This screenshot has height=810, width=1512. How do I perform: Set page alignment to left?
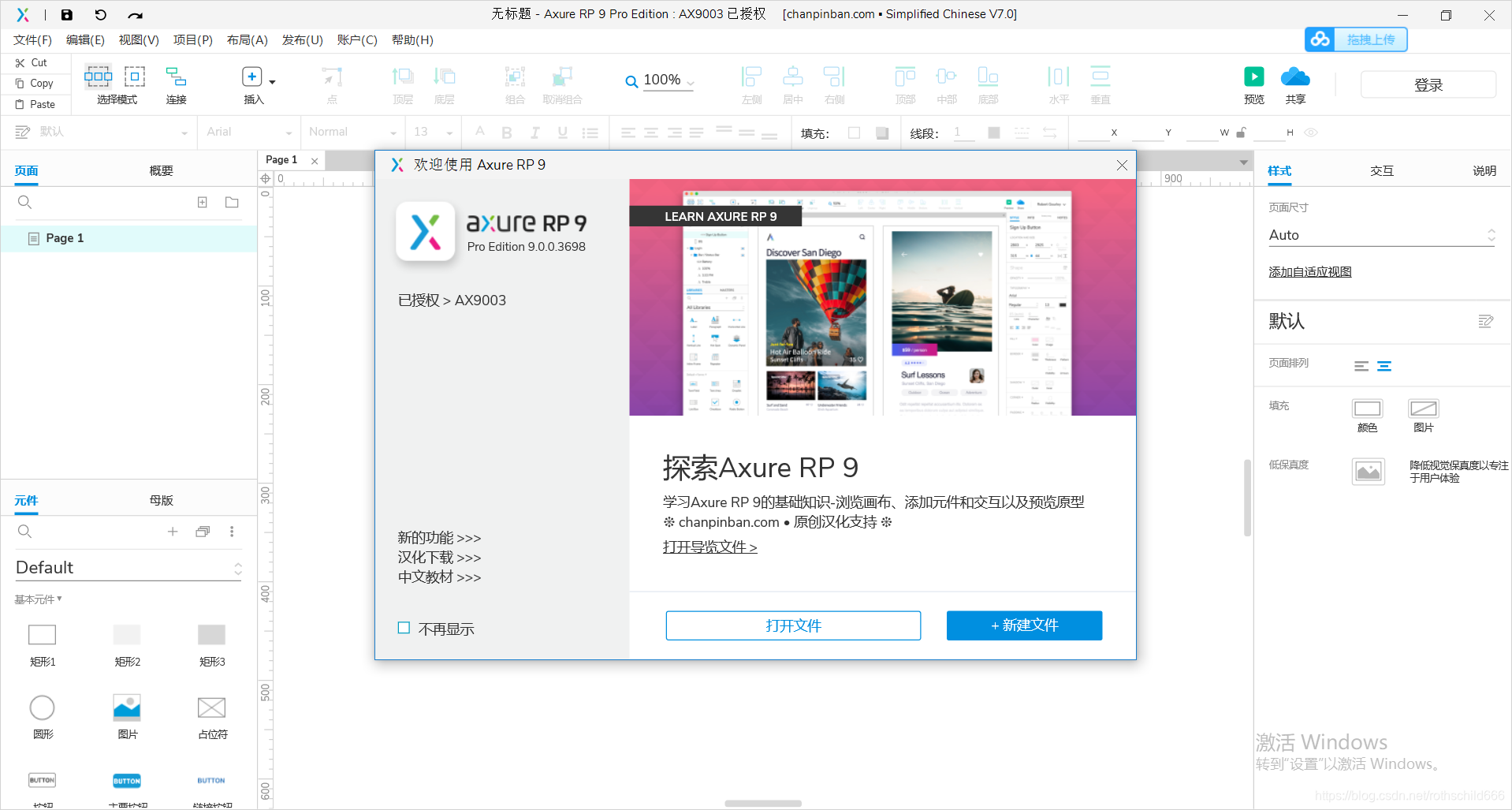(1361, 366)
